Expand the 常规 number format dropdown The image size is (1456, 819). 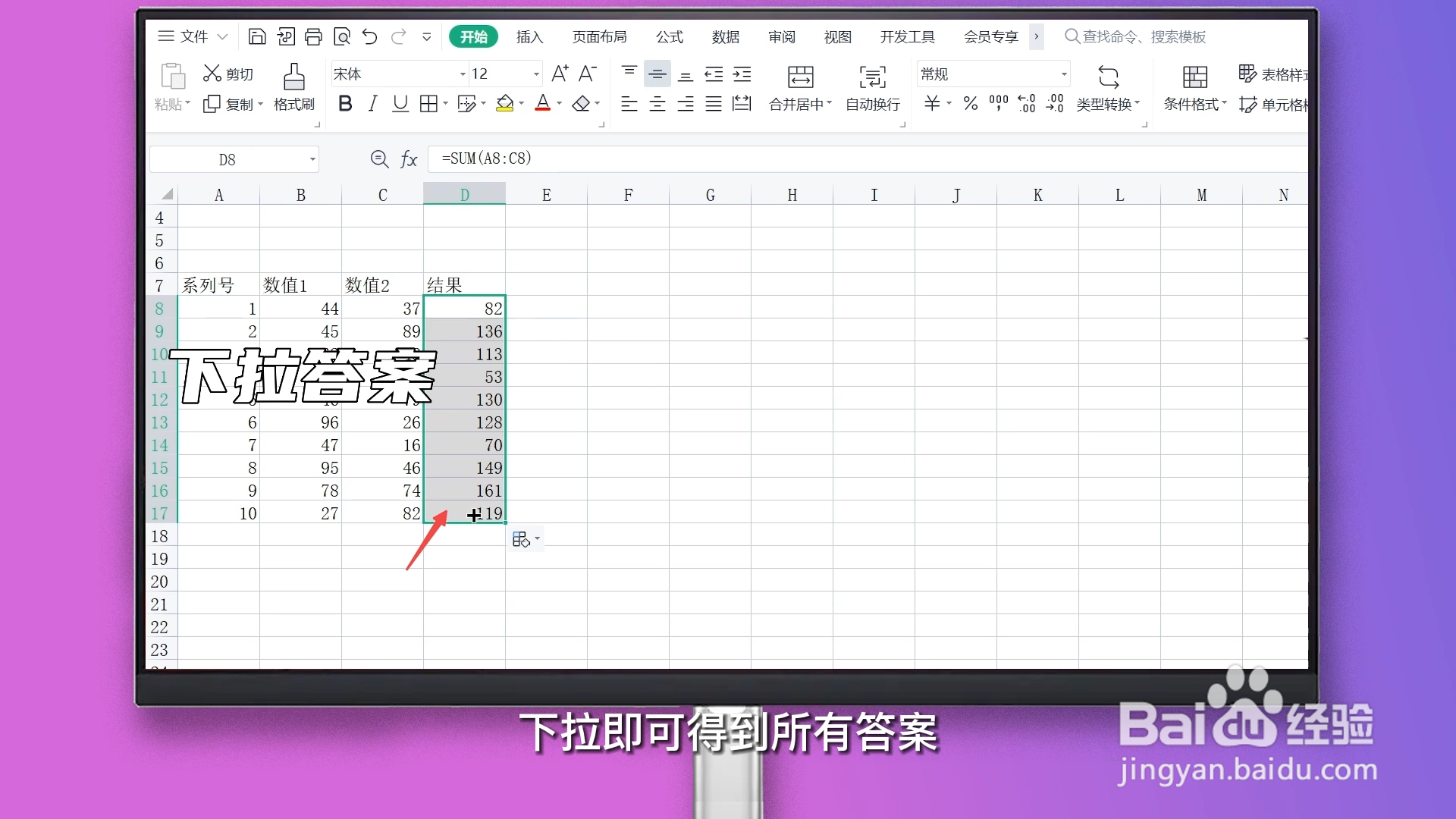pyautogui.click(x=1065, y=74)
